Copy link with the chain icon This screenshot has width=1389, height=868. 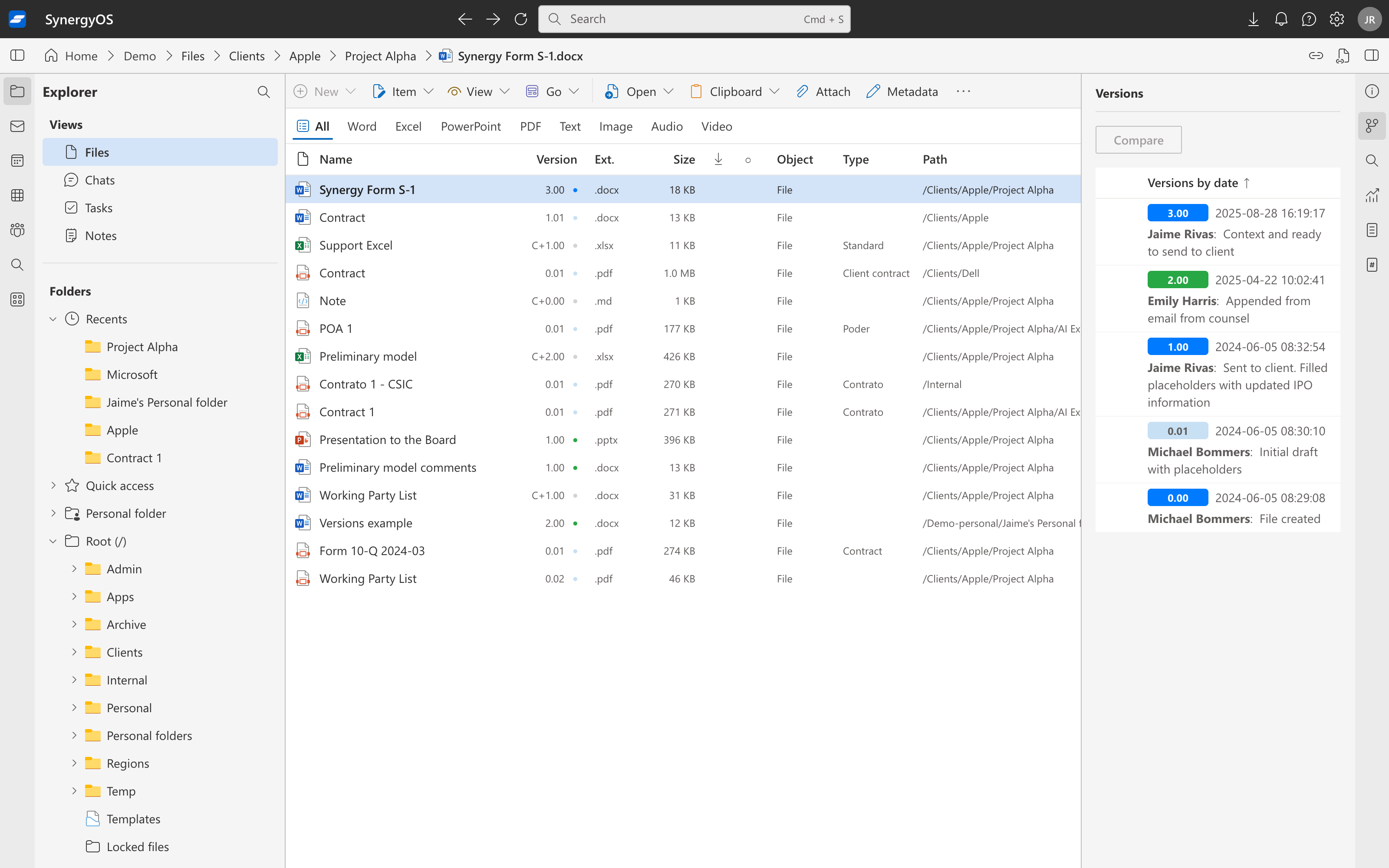[x=1316, y=56]
